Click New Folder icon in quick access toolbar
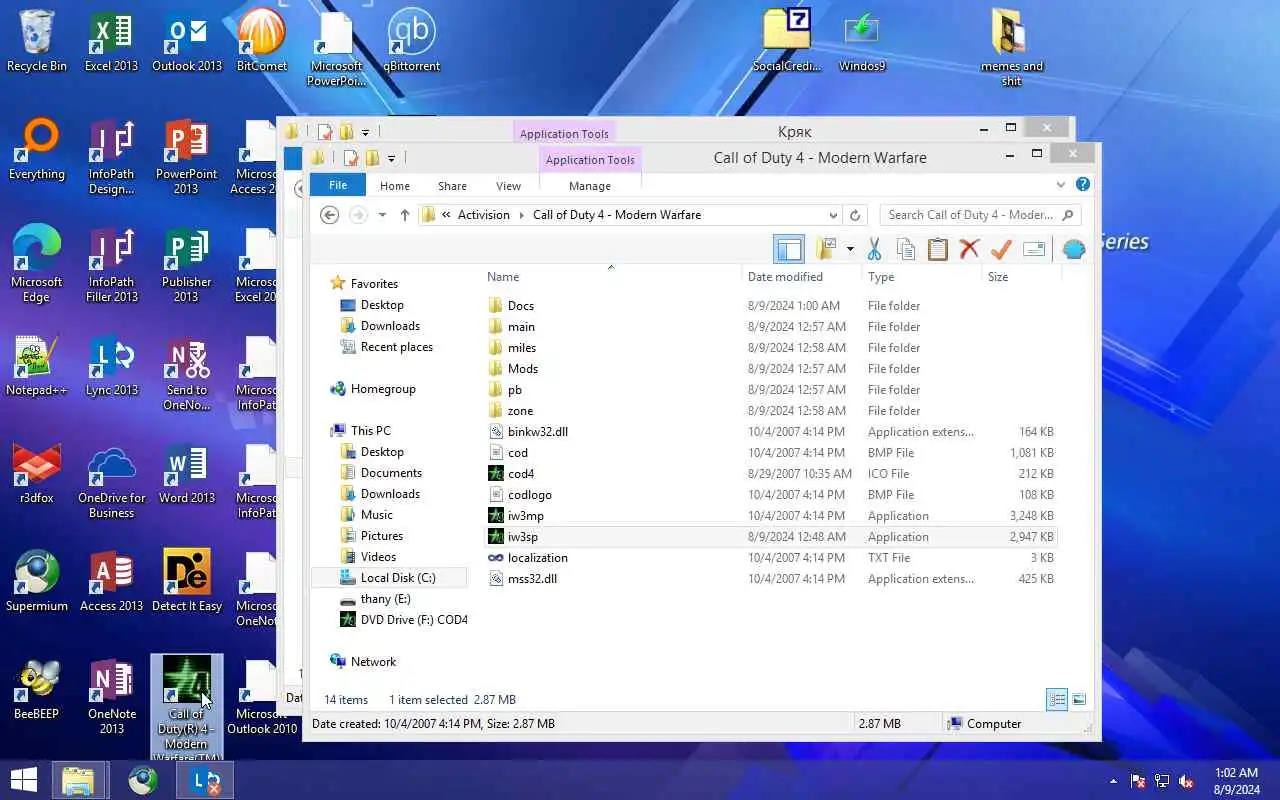Screen dimensions: 1280x800 click(x=372, y=158)
